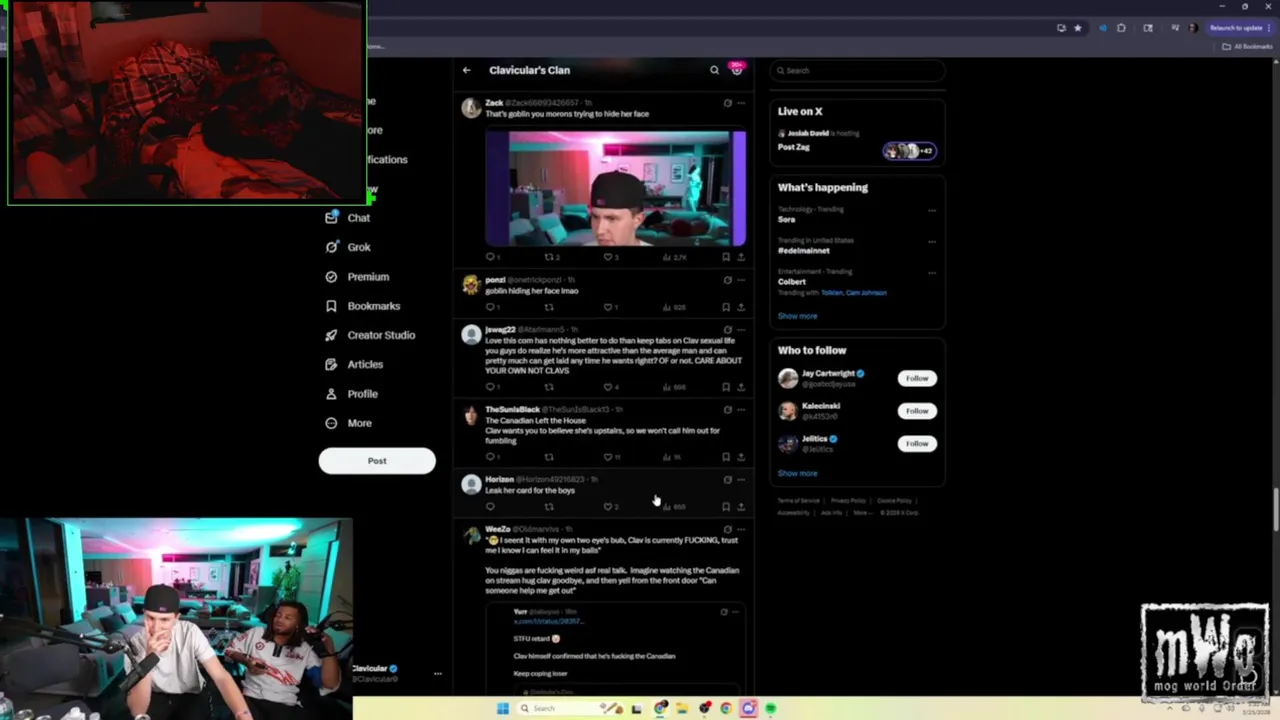Go to Profile in the sidebar
Screen dimensions: 1280x720
tap(352, 394)
